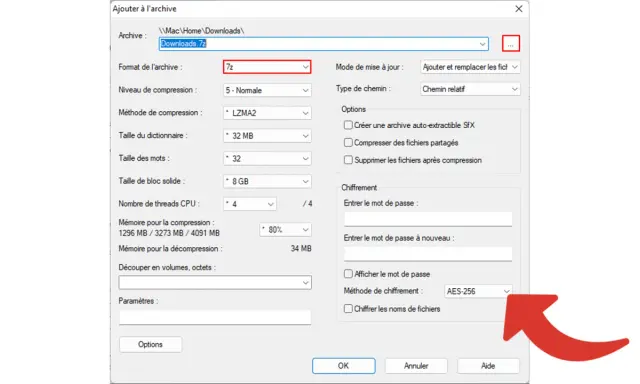Image resolution: width=640 pixels, height=384 pixels.
Task: Expand the Taille des mots dropdown
Action: [267, 158]
